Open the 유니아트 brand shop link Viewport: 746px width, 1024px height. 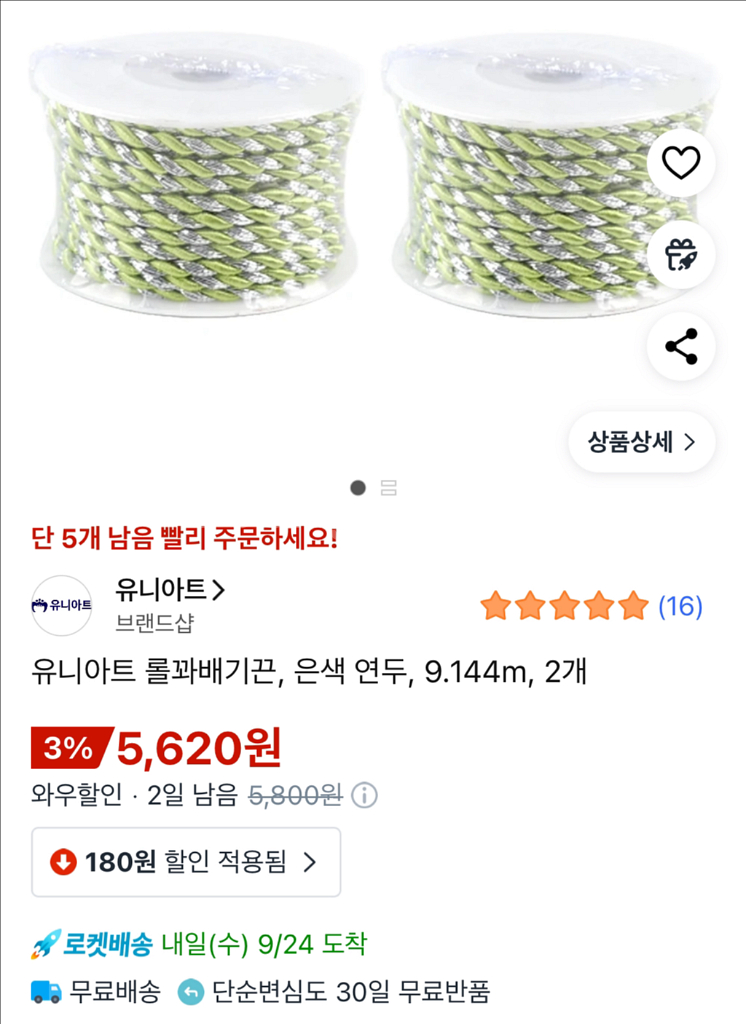[170, 590]
